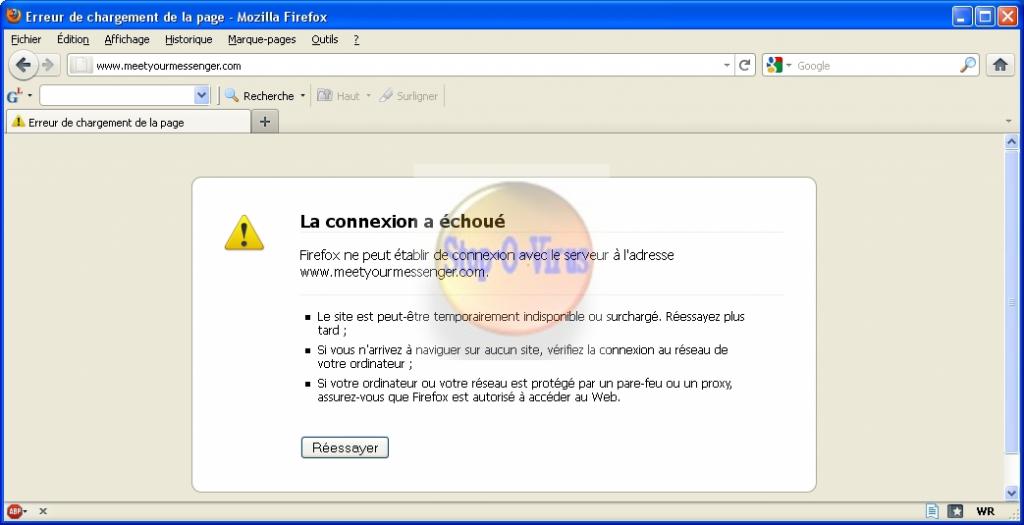
Task: Click the status bar page document icon
Action: (x=932, y=511)
